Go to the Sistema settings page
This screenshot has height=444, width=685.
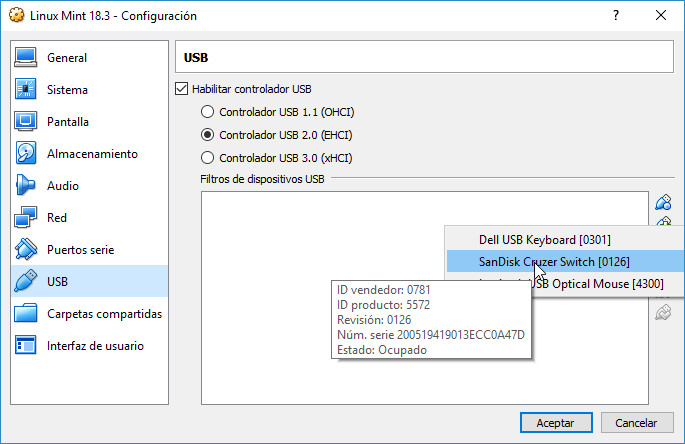tap(67, 90)
